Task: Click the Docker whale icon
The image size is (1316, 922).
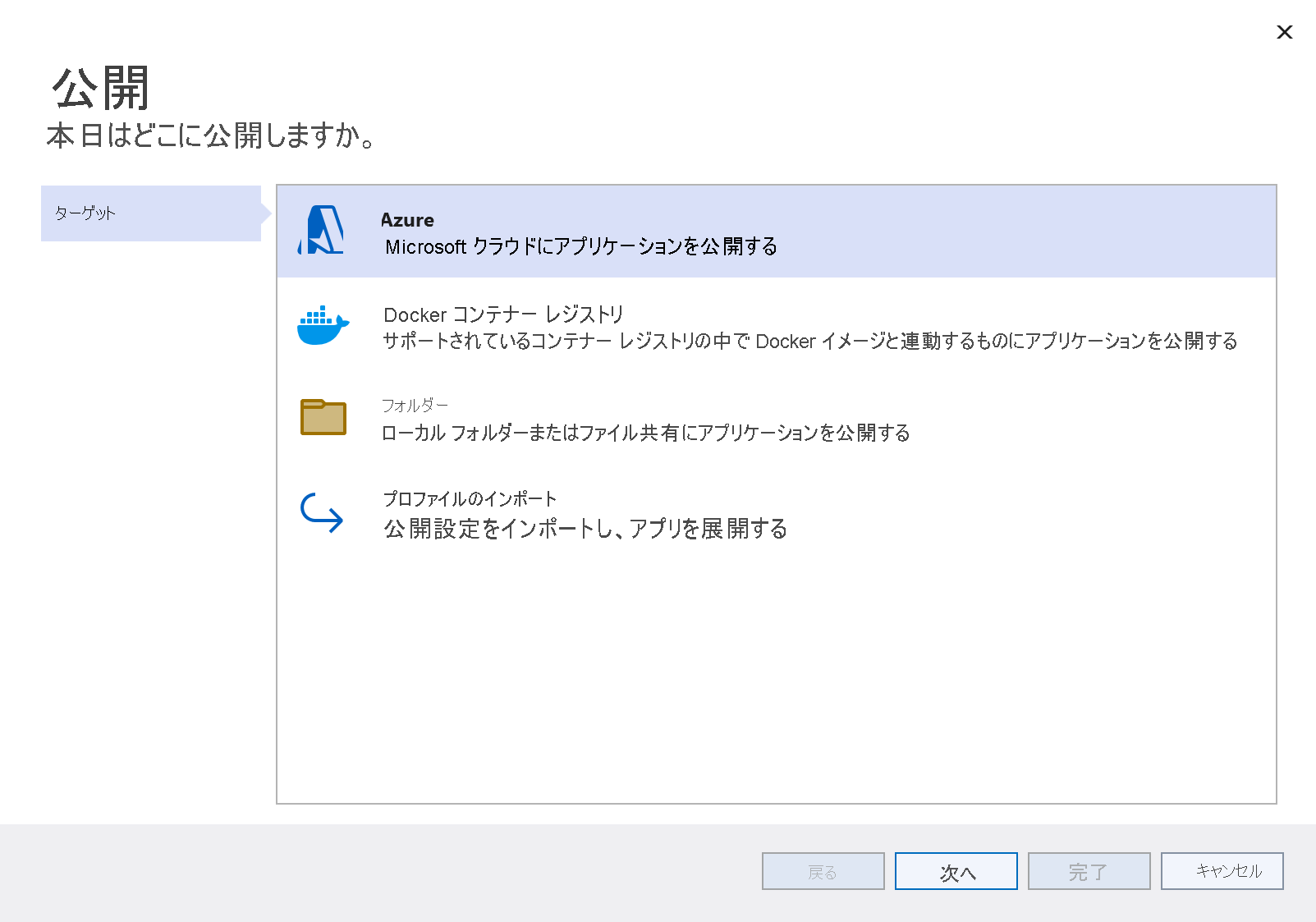Action: click(323, 325)
